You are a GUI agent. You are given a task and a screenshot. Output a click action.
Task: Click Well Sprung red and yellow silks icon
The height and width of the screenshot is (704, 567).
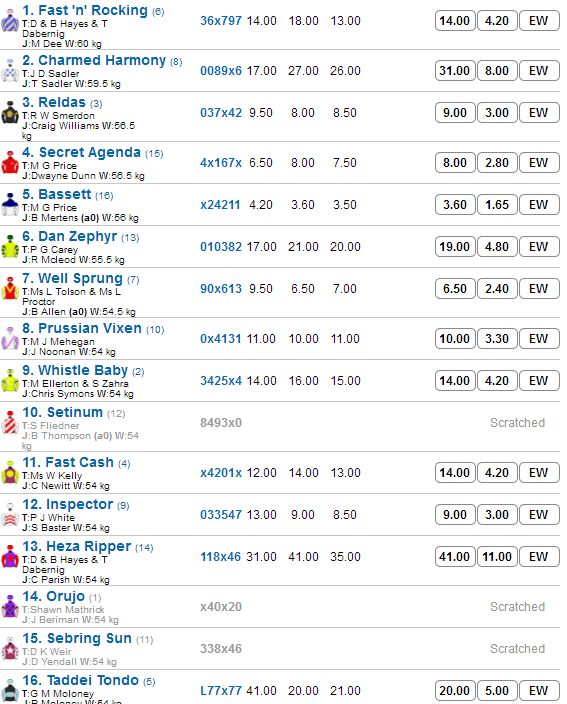tap(10, 289)
